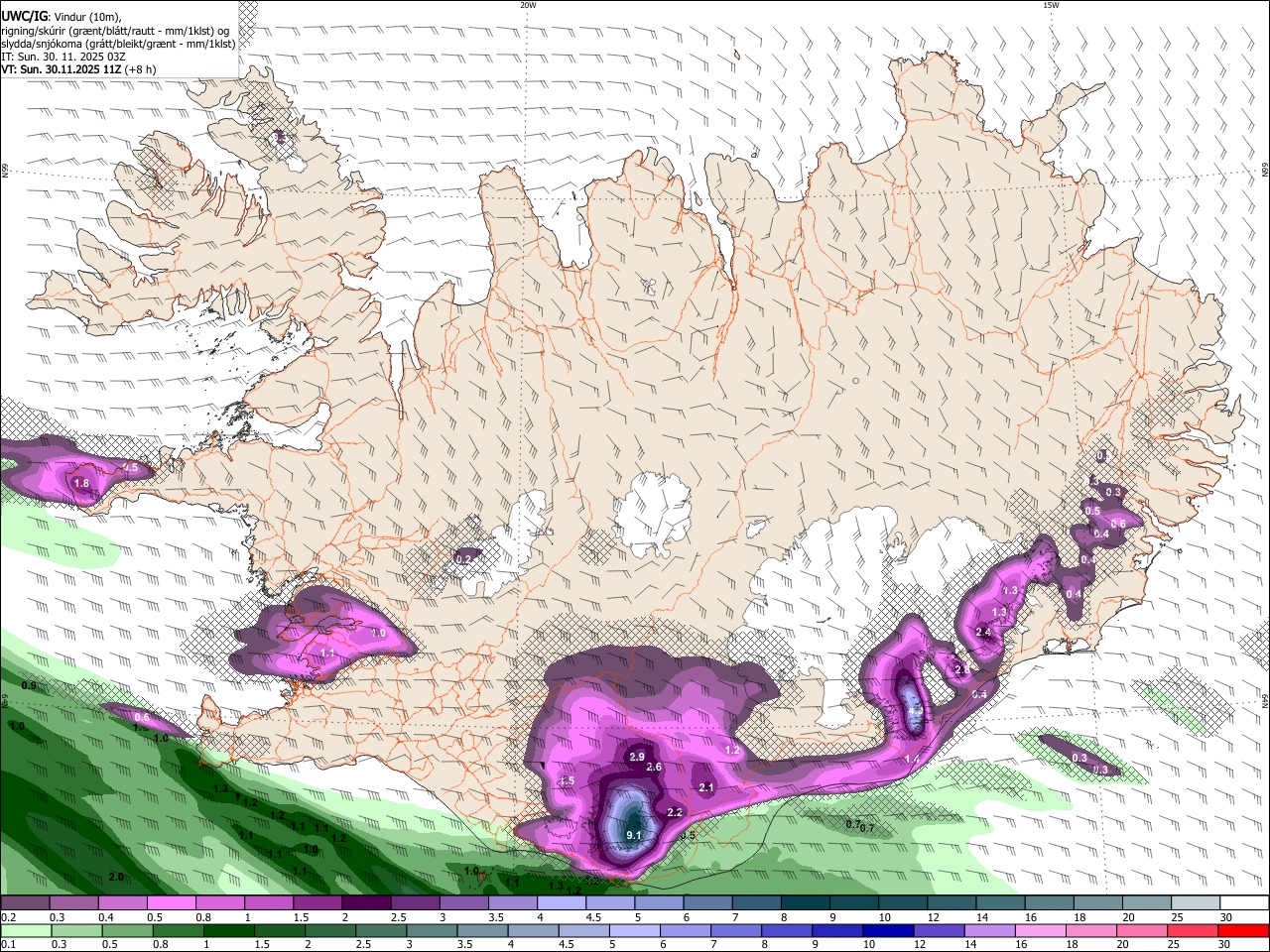Screen dimensions: 1270x952
Task: Click the pale grey 25–30 snow legend swatch
Action: click(x=1197, y=902)
